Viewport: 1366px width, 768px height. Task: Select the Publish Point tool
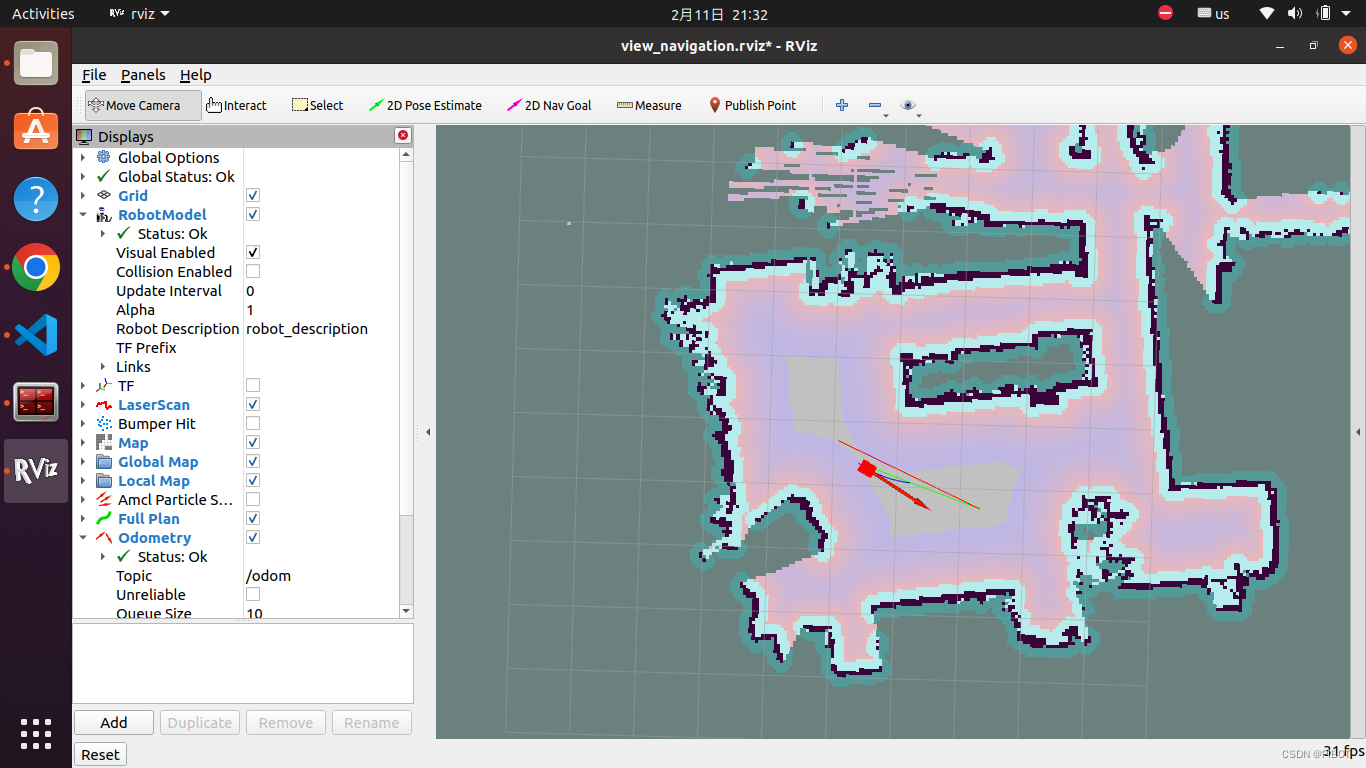pos(752,105)
